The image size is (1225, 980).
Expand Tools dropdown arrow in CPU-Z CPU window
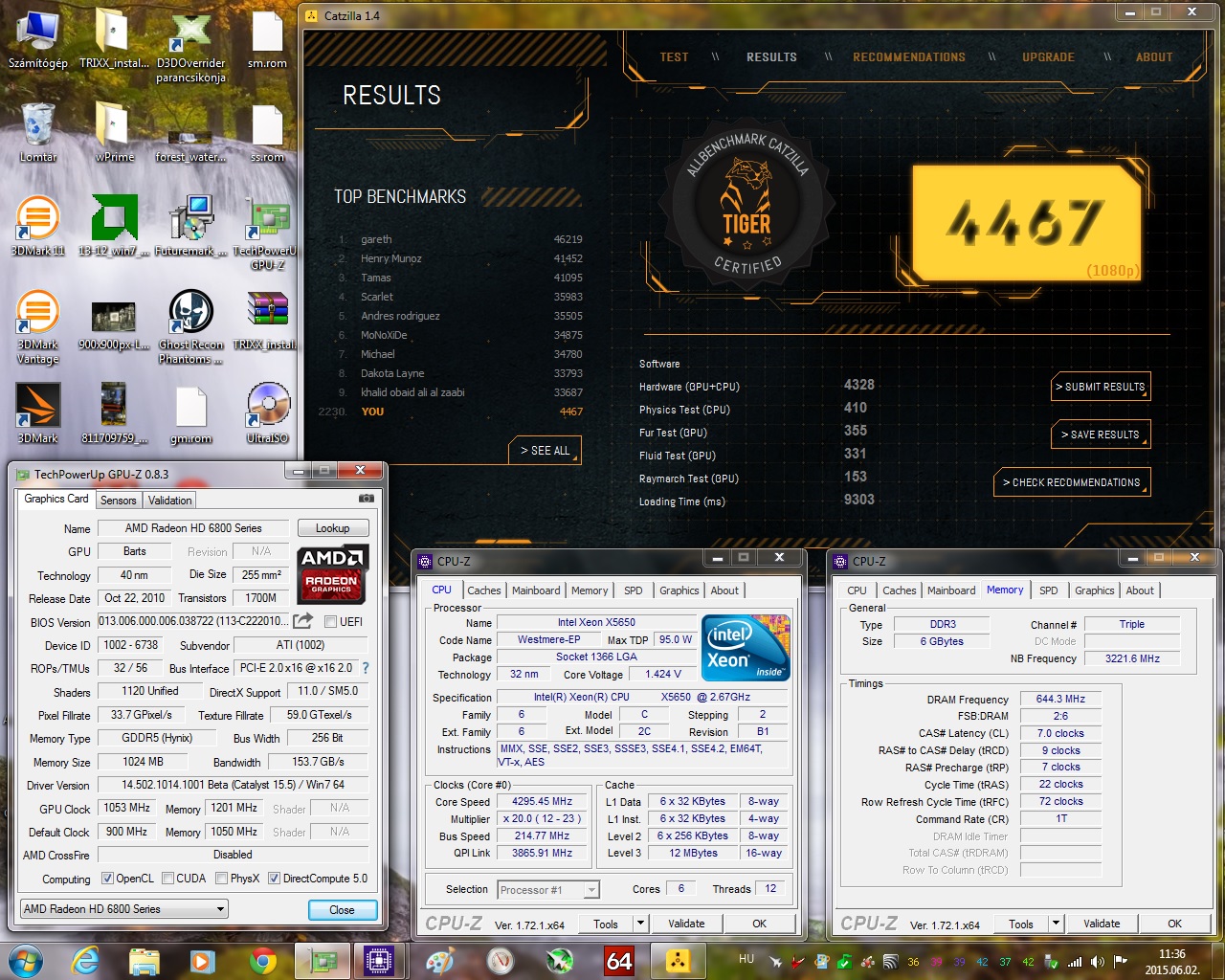pyautogui.click(x=640, y=924)
